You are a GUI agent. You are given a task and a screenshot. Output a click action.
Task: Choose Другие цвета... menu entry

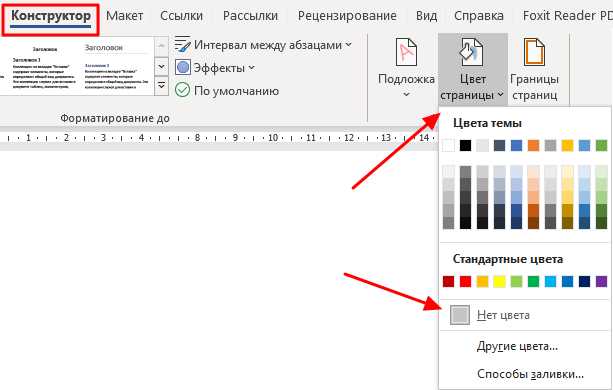(517, 347)
